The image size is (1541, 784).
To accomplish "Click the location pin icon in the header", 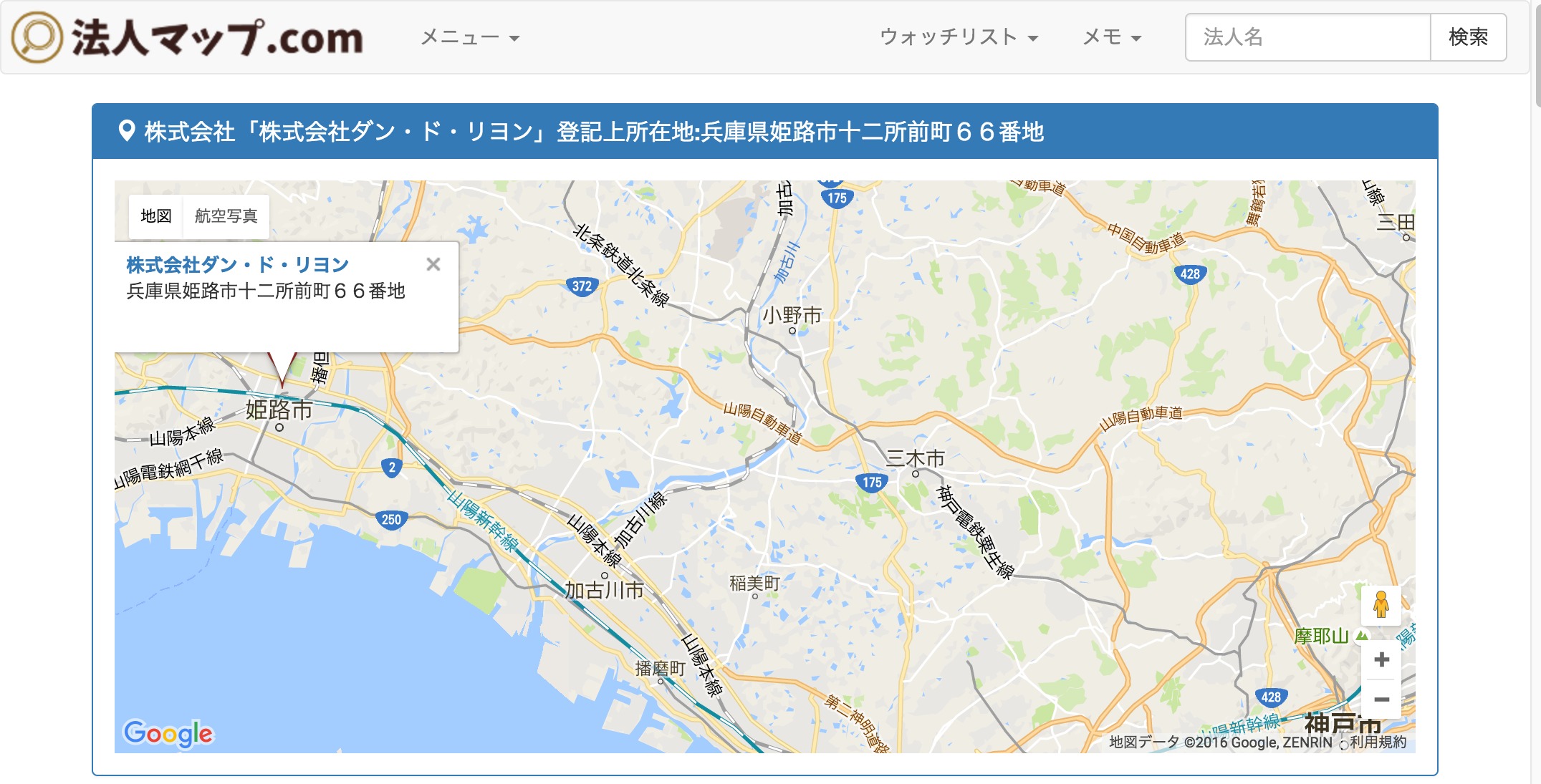I will tap(127, 132).
